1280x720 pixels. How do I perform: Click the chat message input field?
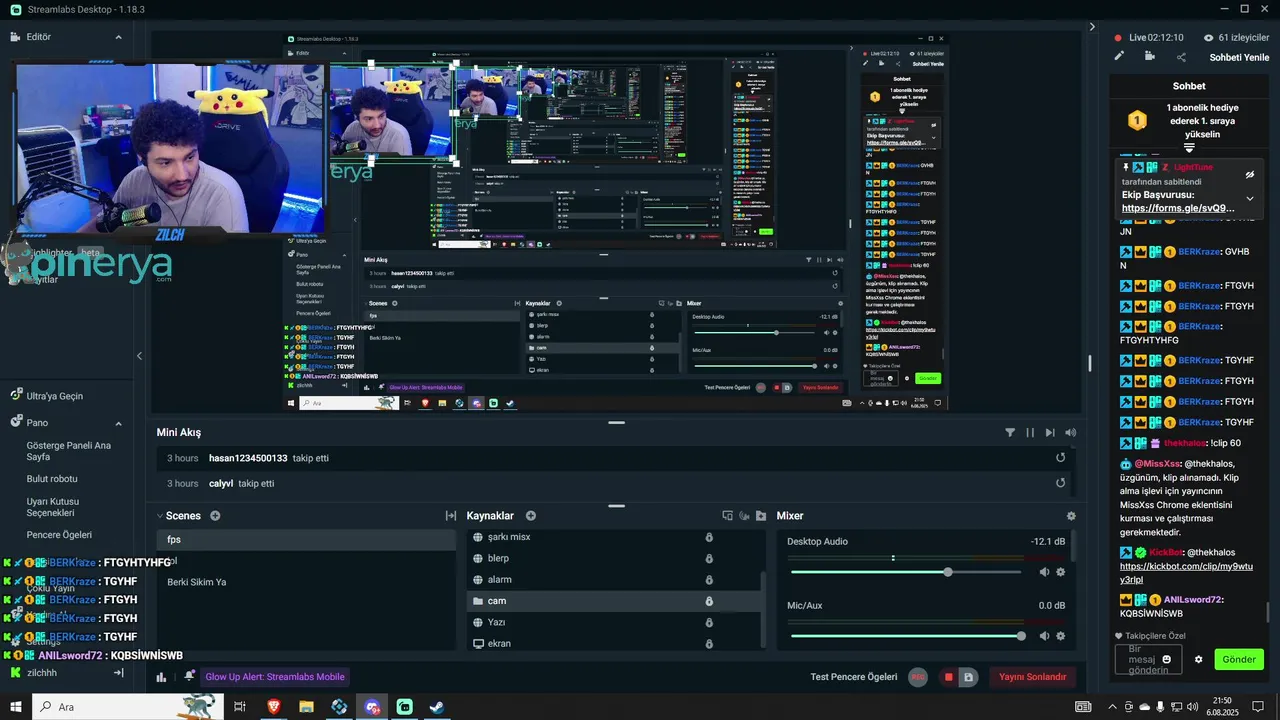click(x=1148, y=660)
